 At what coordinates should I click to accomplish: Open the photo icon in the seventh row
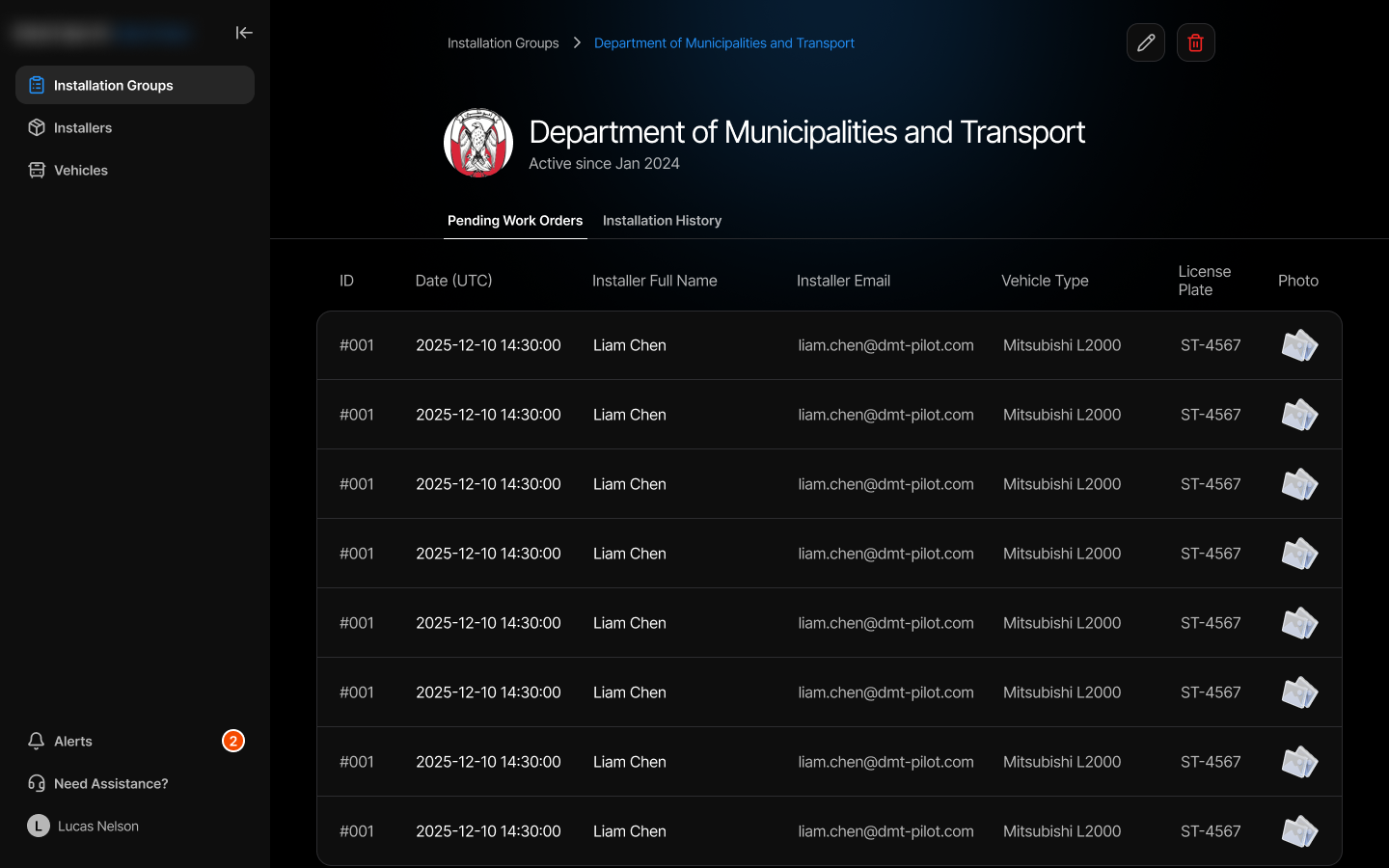pyautogui.click(x=1299, y=762)
